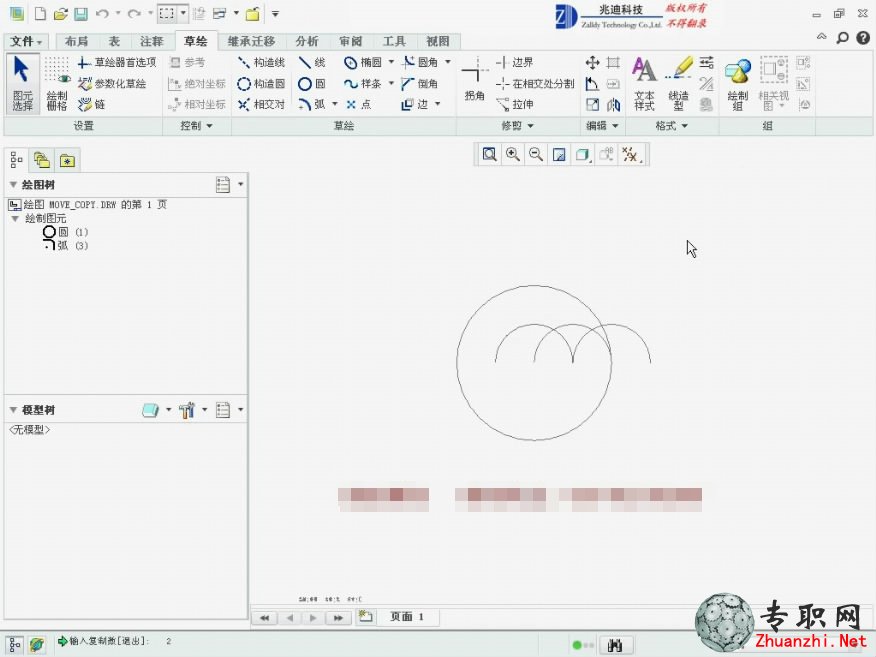
Task: Select the 边 edge tool
Action: pyautogui.click(x=415, y=104)
